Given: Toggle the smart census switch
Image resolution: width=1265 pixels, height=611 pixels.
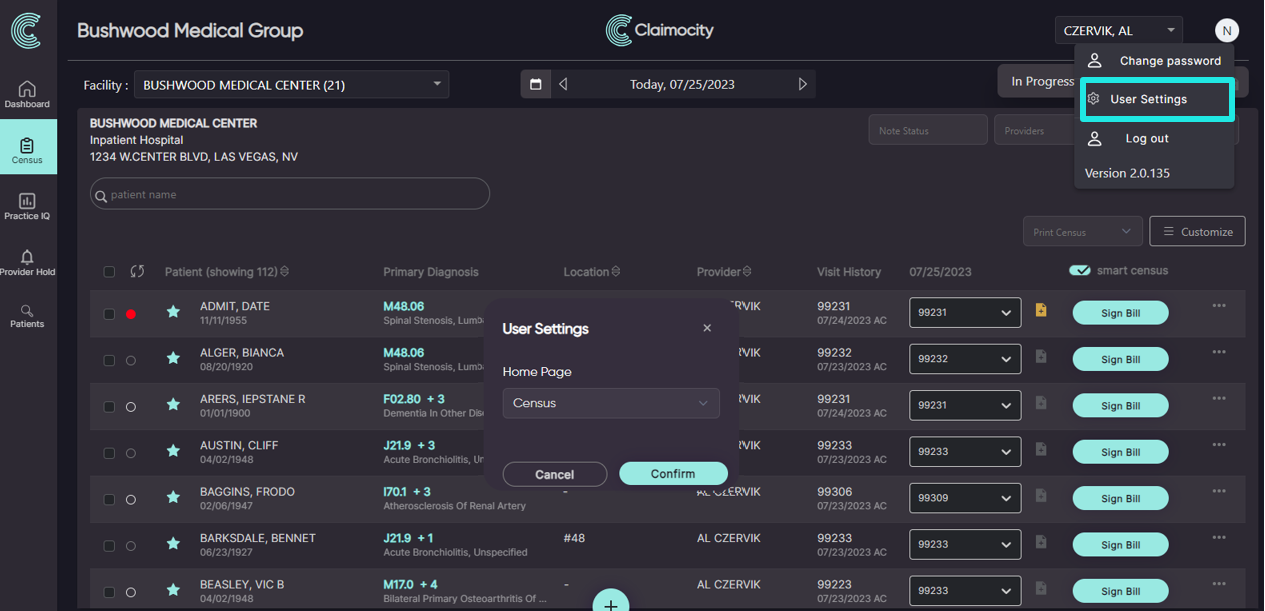Looking at the screenshot, I should [x=1080, y=271].
